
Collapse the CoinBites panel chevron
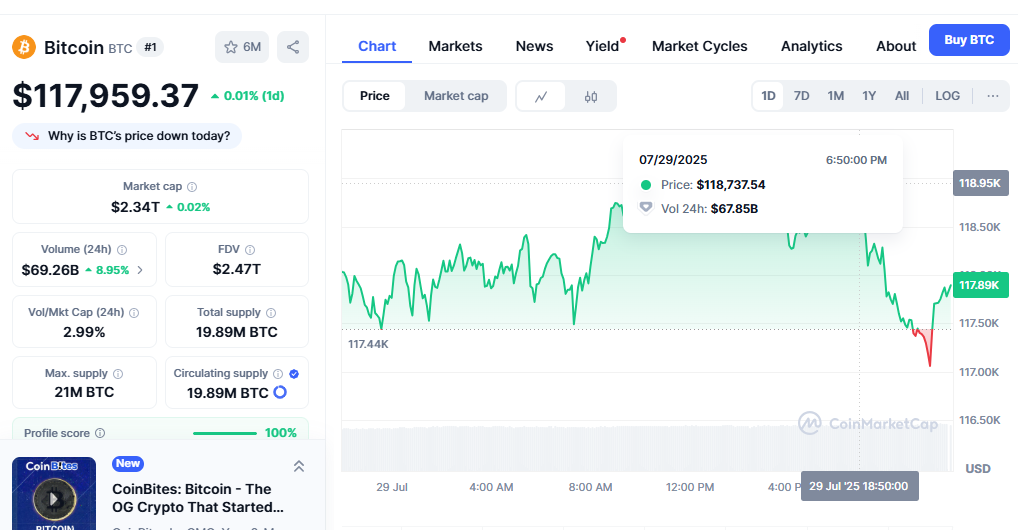[299, 466]
